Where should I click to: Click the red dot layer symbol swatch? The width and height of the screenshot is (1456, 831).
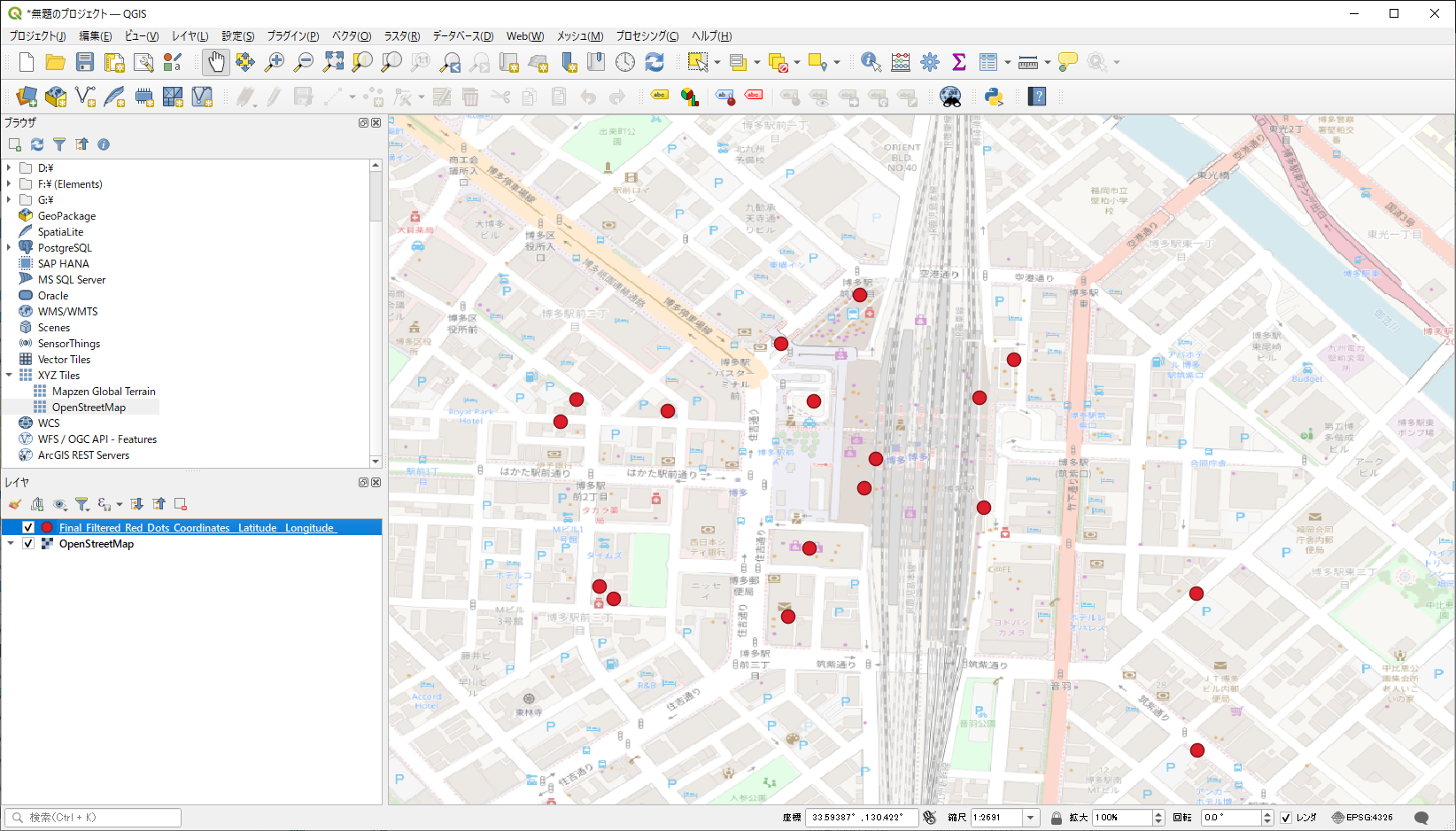tap(47, 527)
